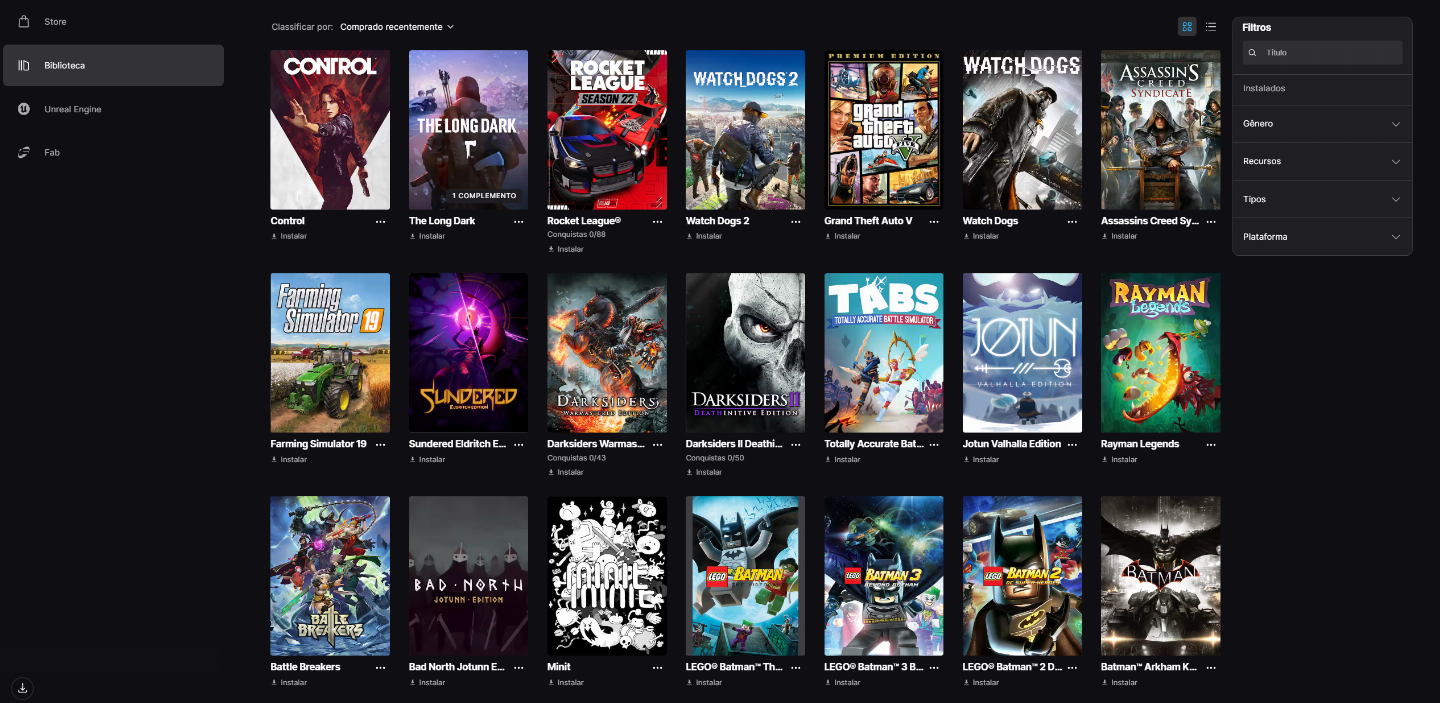Install Rayman Legends
Image resolution: width=1440 pixels, height=703 pixels.
(1119, 460)
